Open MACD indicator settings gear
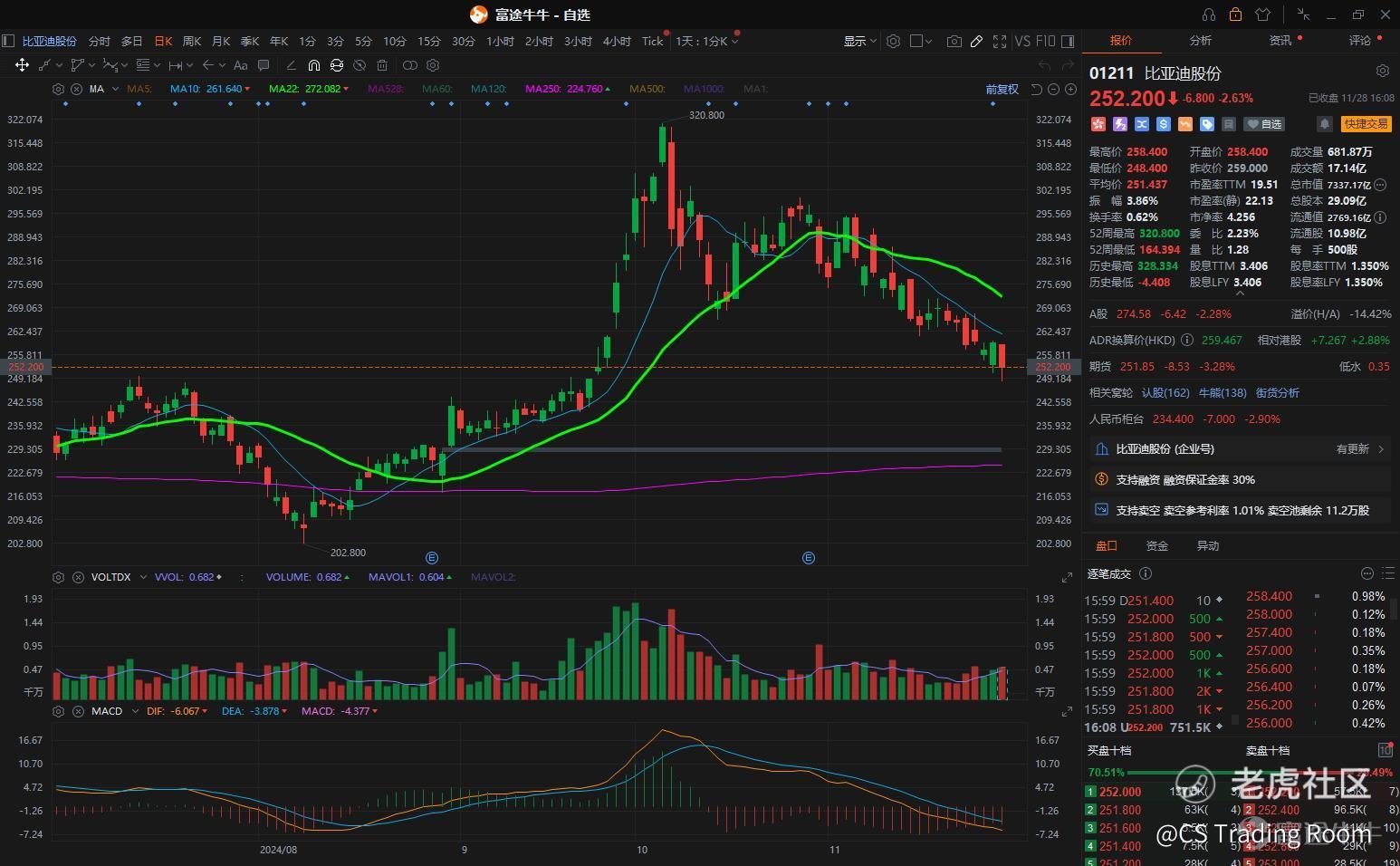This screenshot has width=1400, height=866. [x=59, y=711]
